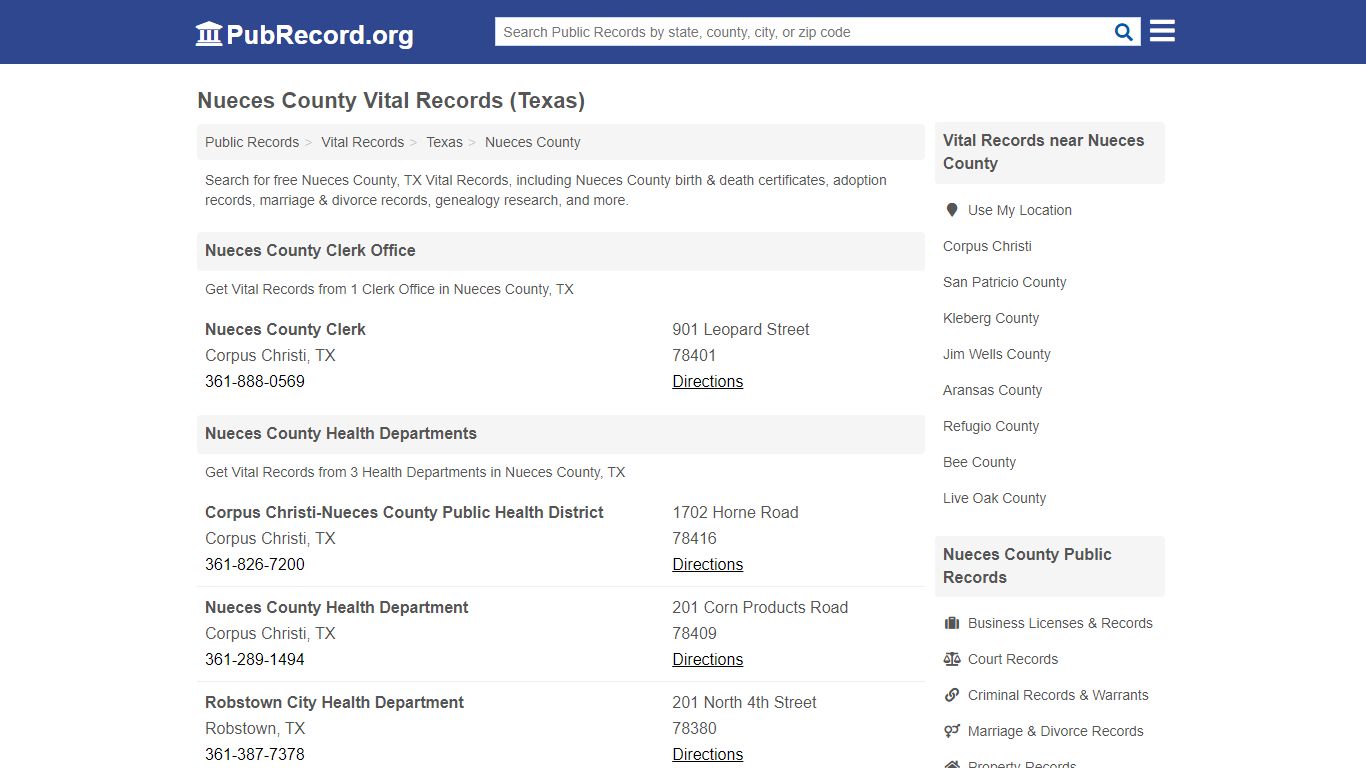The image size is (1366, 768).
Task: Open Public Records breadcrumb
Action: pos(252,142)
